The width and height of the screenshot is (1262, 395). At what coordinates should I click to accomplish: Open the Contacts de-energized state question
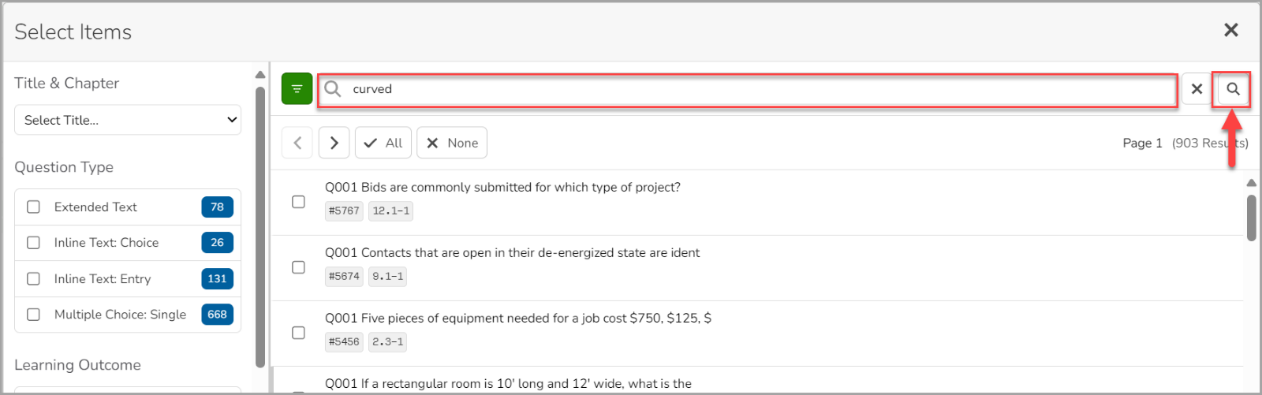click(x=512, y=253)
